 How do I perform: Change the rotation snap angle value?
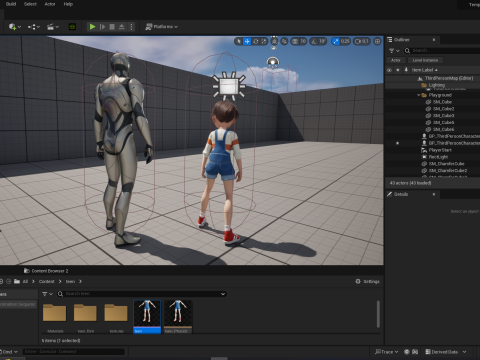tap(322, 41)
